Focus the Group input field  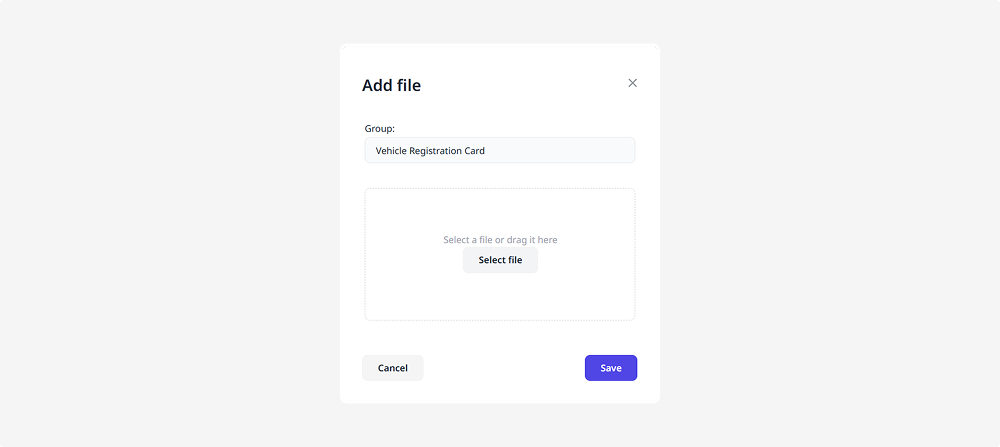click(x=499, y=151)
